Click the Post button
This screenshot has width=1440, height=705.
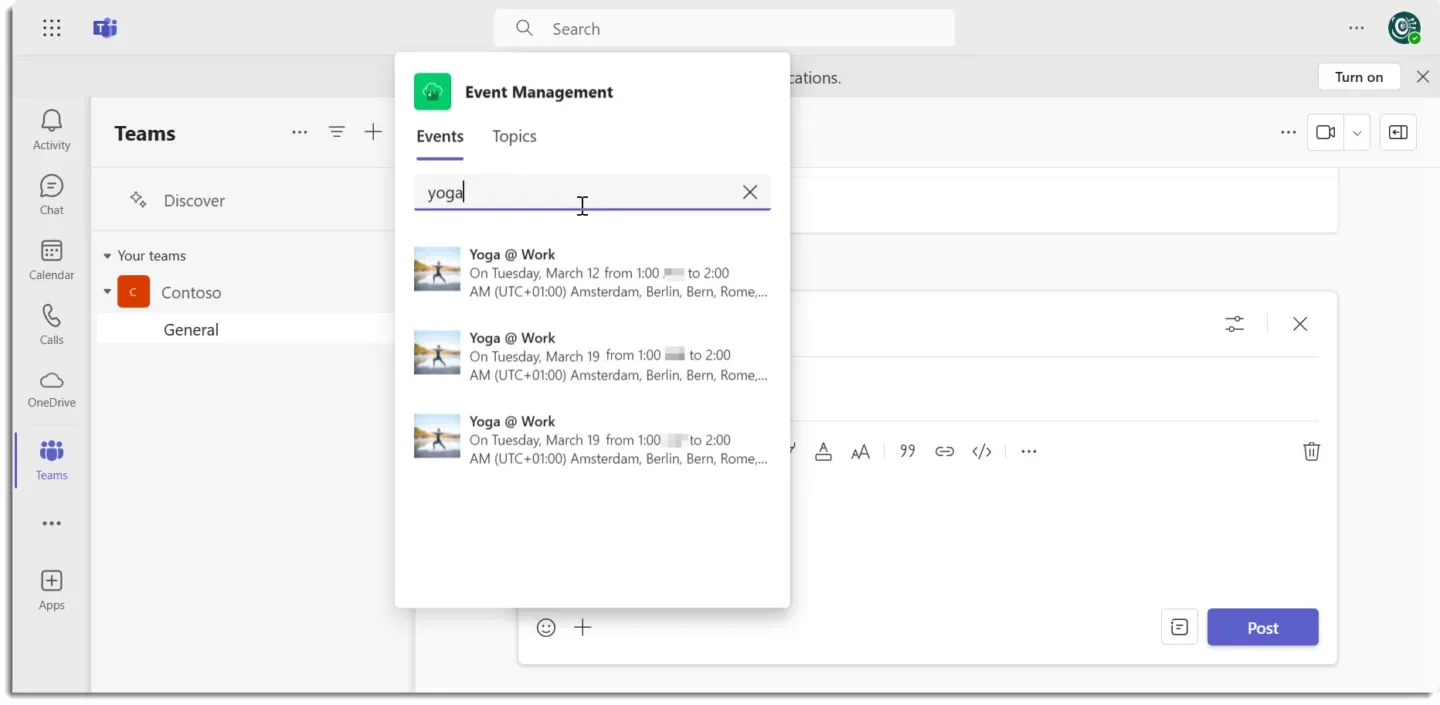[1263, 628]
